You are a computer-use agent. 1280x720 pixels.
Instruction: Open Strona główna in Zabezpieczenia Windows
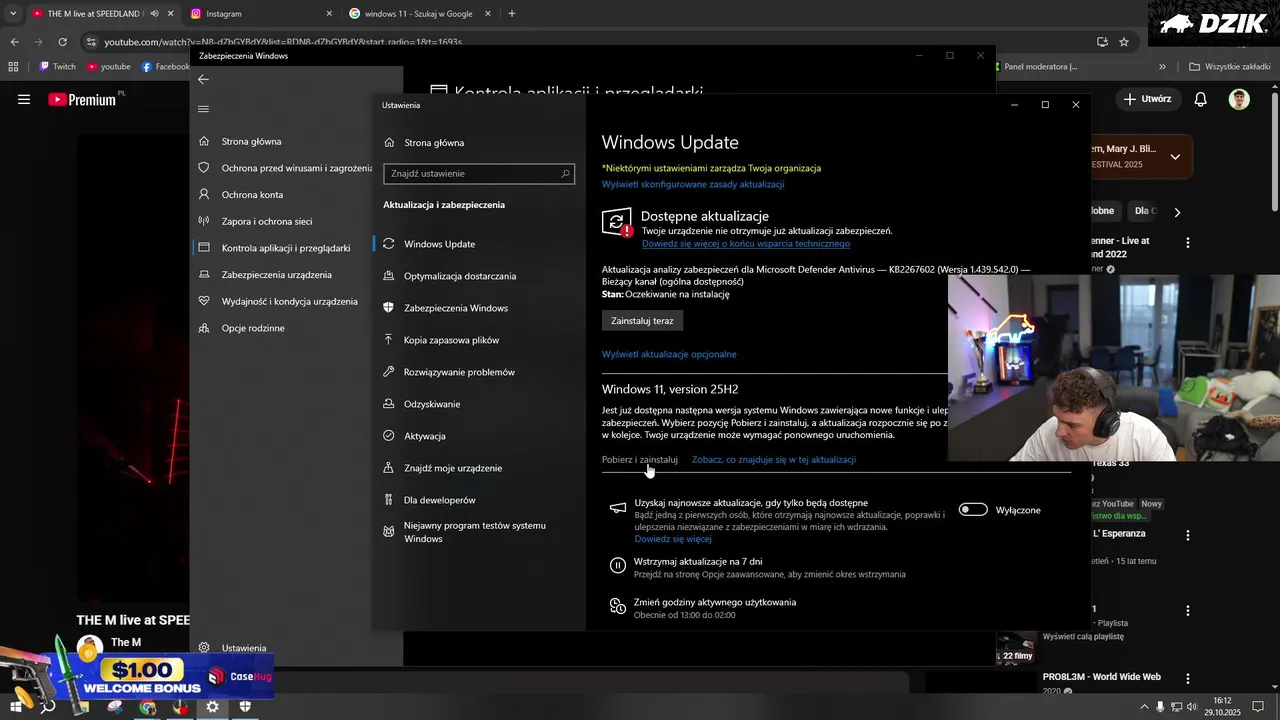pos(251,142)
